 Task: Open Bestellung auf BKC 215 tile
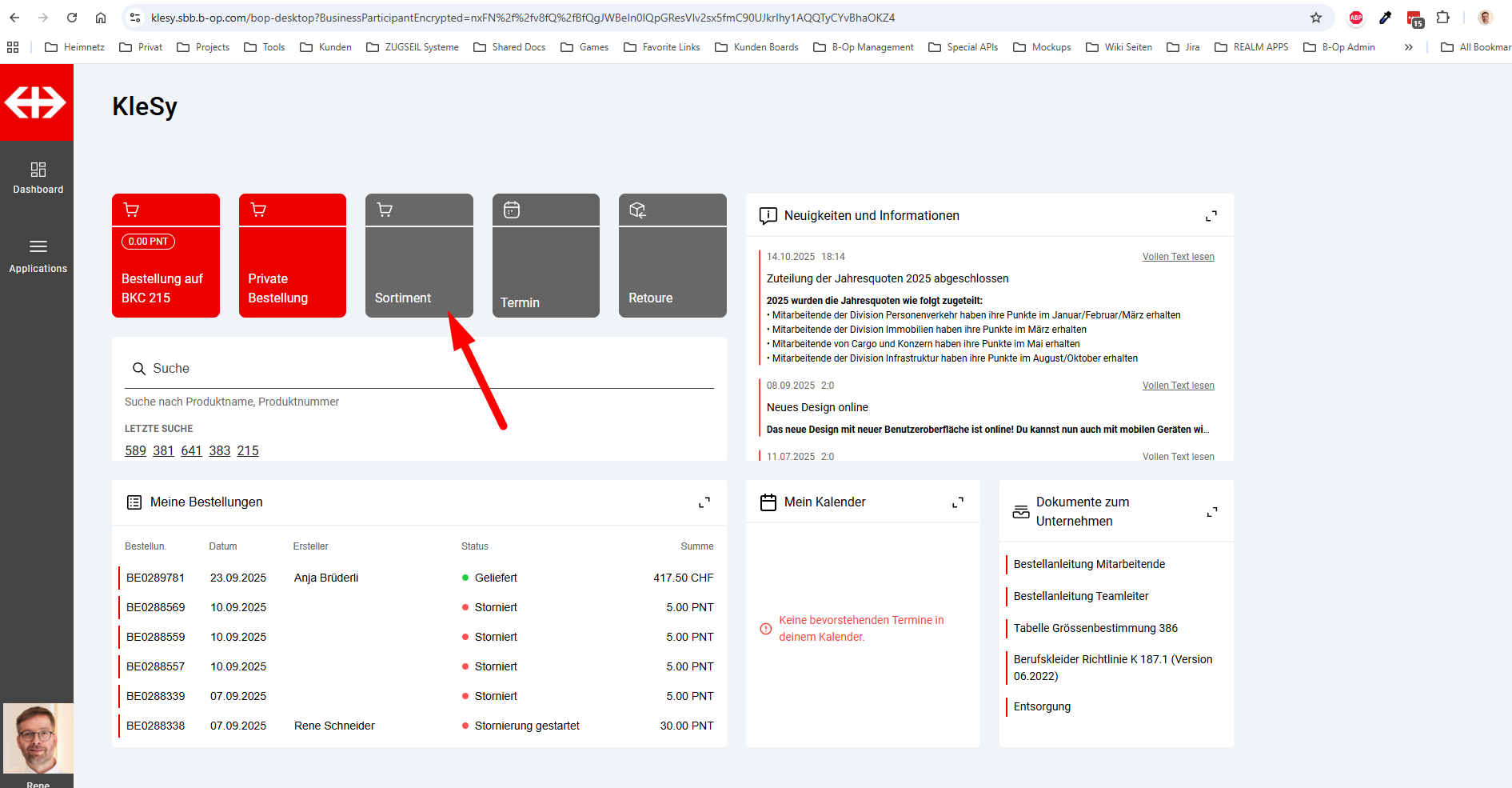click(x=166, y=256)
